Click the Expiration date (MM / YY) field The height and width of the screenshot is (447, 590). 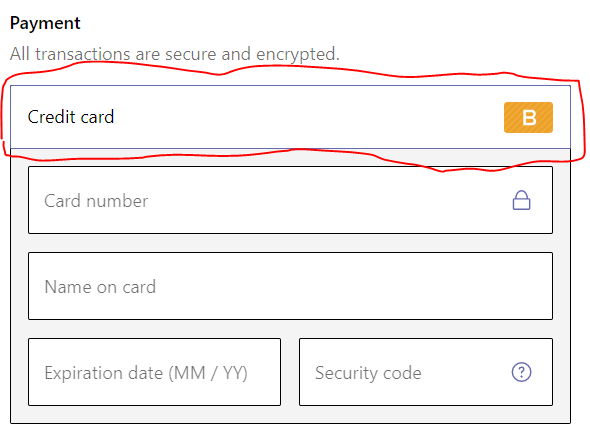[x=154, y=372]
